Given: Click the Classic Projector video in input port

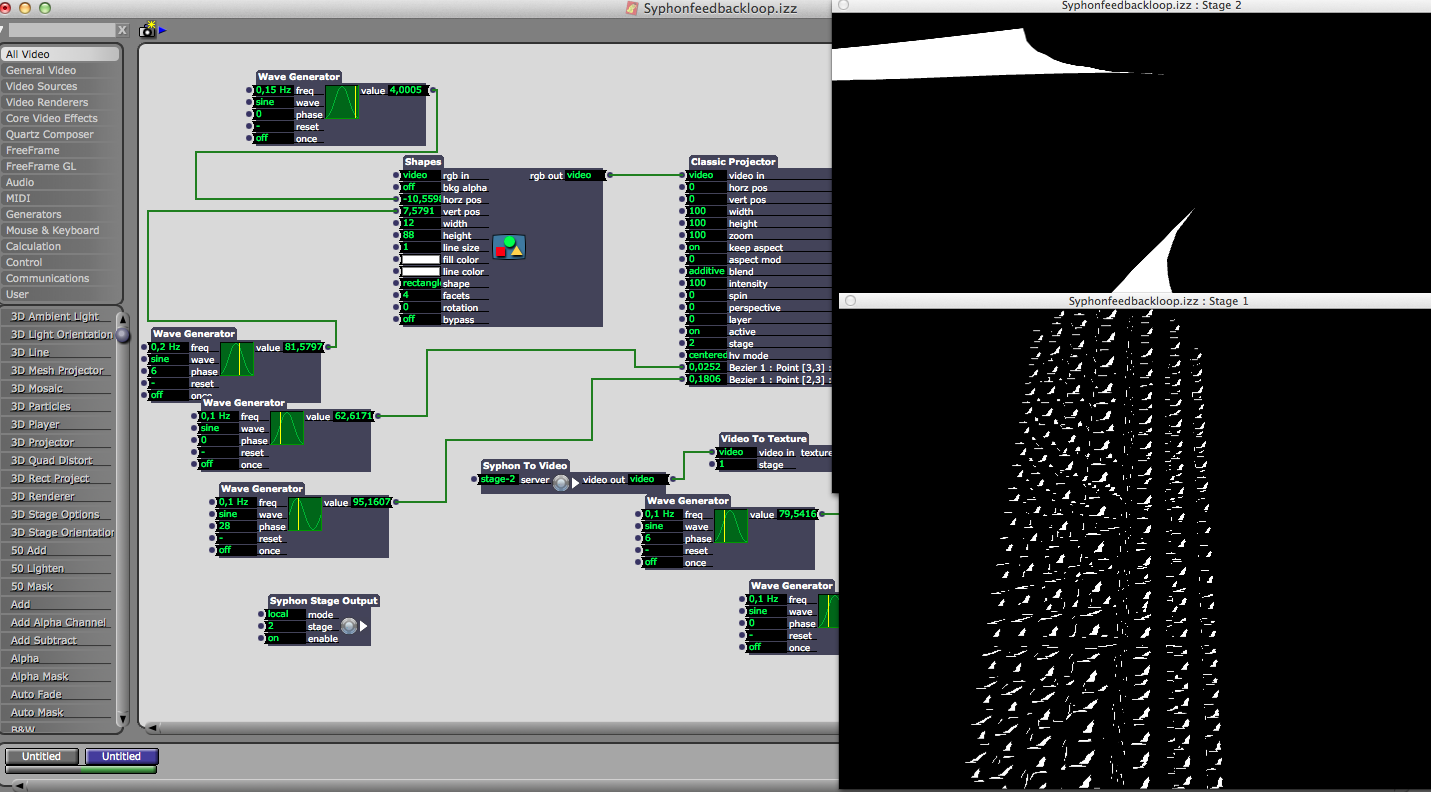Looking at the screenshot, I should [682, 175].
